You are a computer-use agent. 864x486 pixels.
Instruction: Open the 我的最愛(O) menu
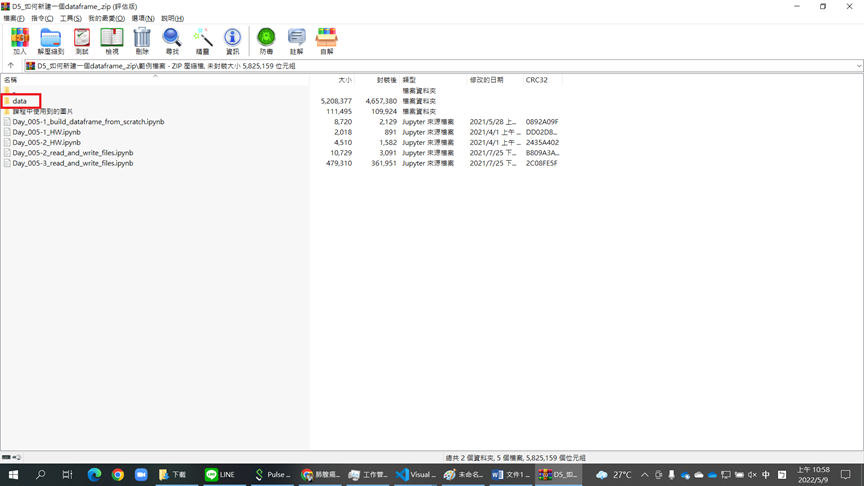[106, 18]
